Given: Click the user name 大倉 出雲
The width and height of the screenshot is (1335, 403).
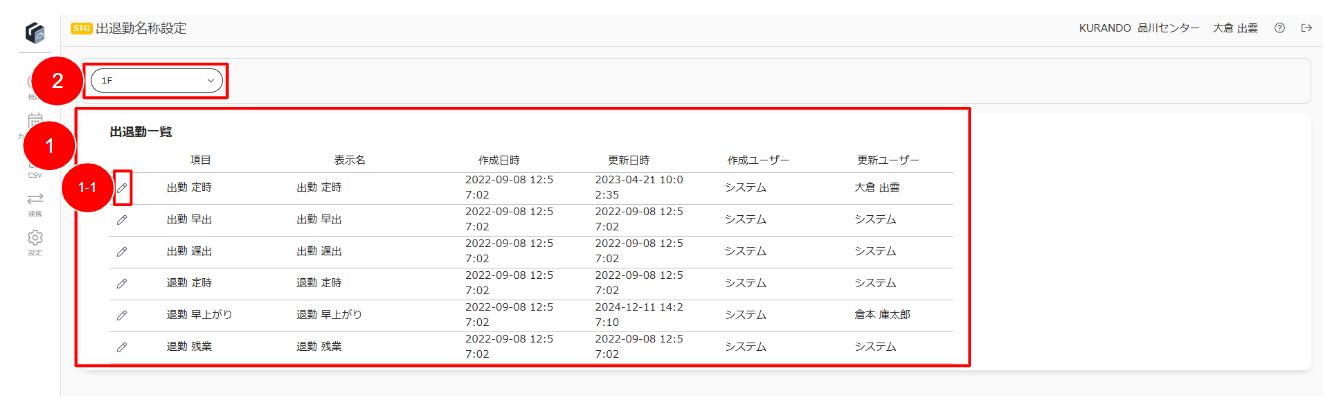Looking at the screenshot, I should pos(1235,28).
